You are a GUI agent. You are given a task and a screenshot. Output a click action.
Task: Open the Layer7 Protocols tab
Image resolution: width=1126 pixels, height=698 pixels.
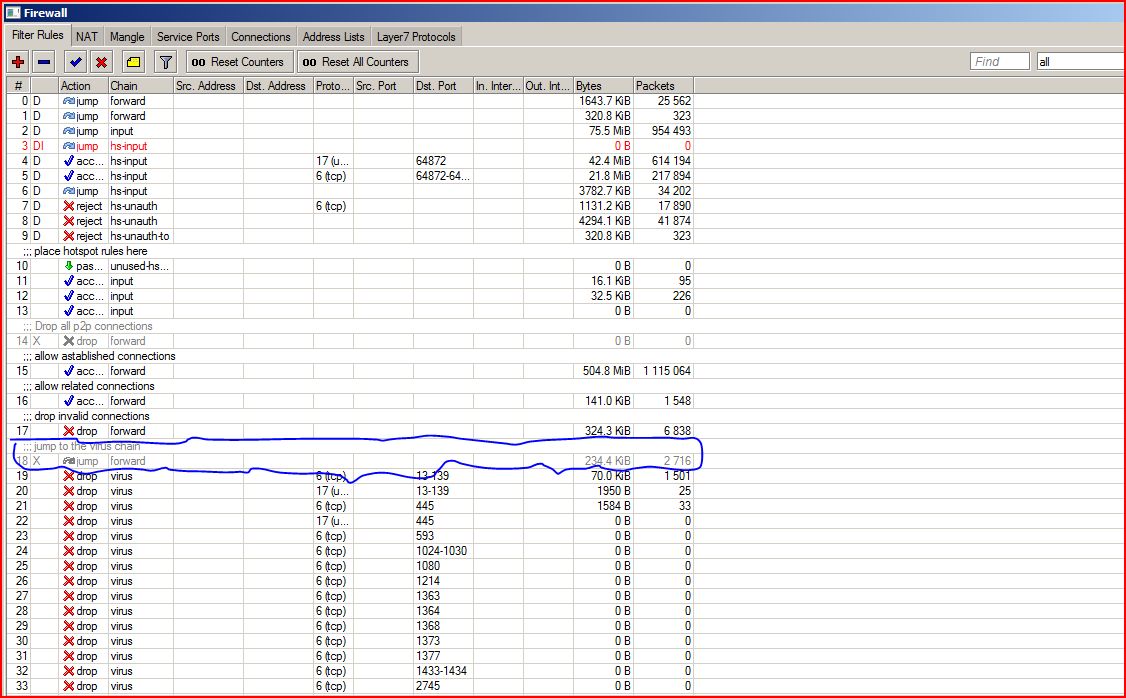point(417,37)
